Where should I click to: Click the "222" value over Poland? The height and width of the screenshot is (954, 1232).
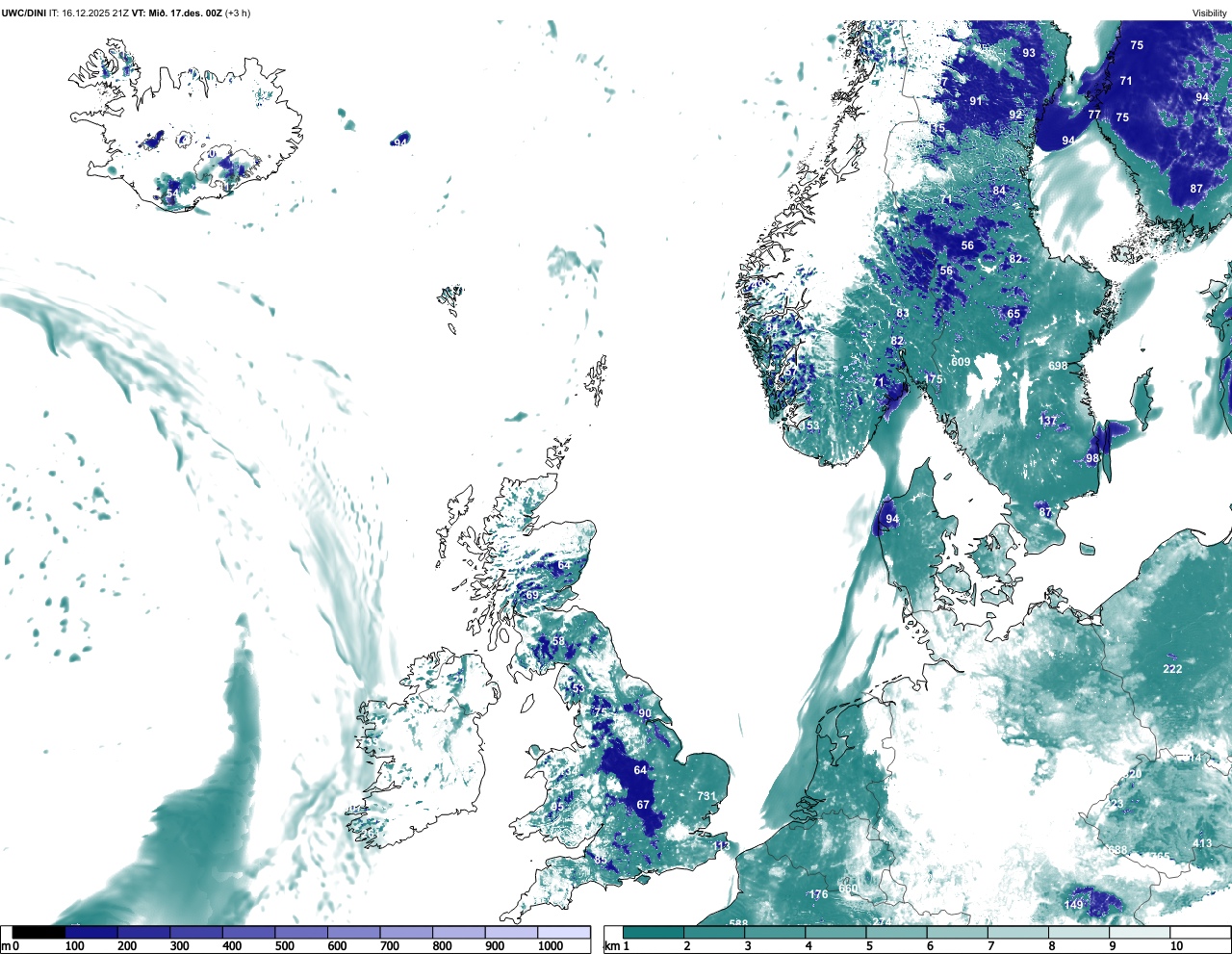[1172, 669]
